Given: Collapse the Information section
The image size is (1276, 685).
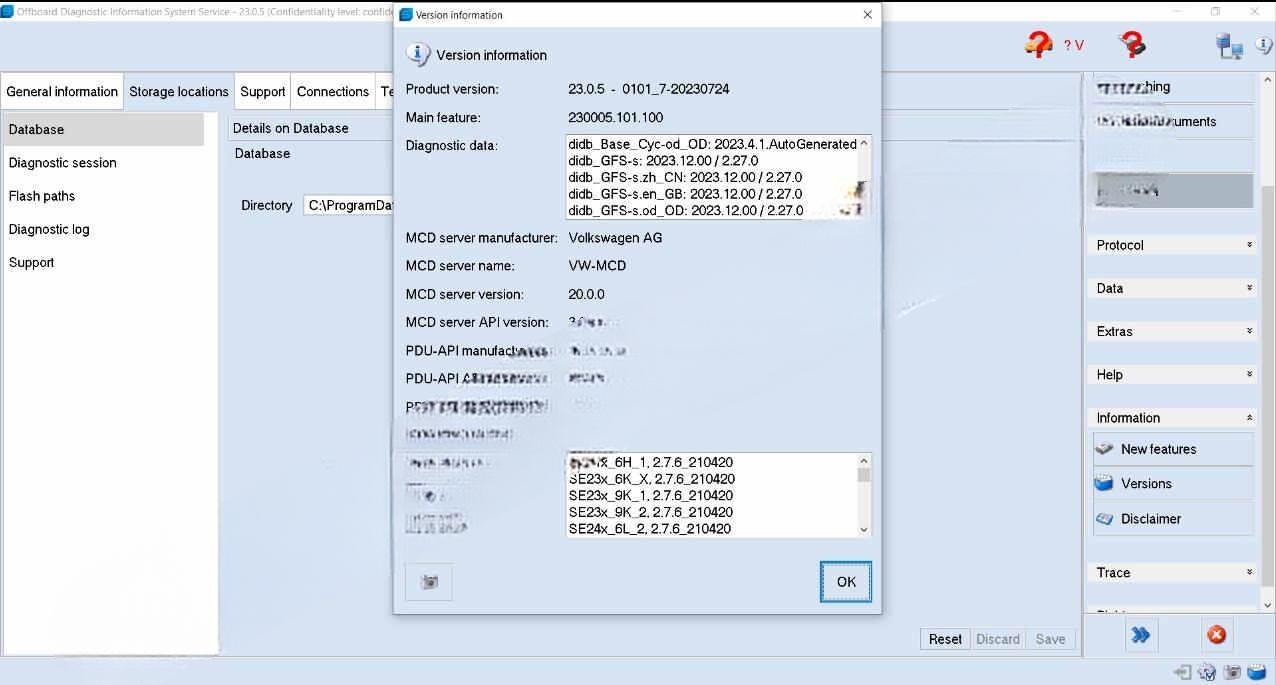Looking at the screenshot, I should [x=1172, y=418].
